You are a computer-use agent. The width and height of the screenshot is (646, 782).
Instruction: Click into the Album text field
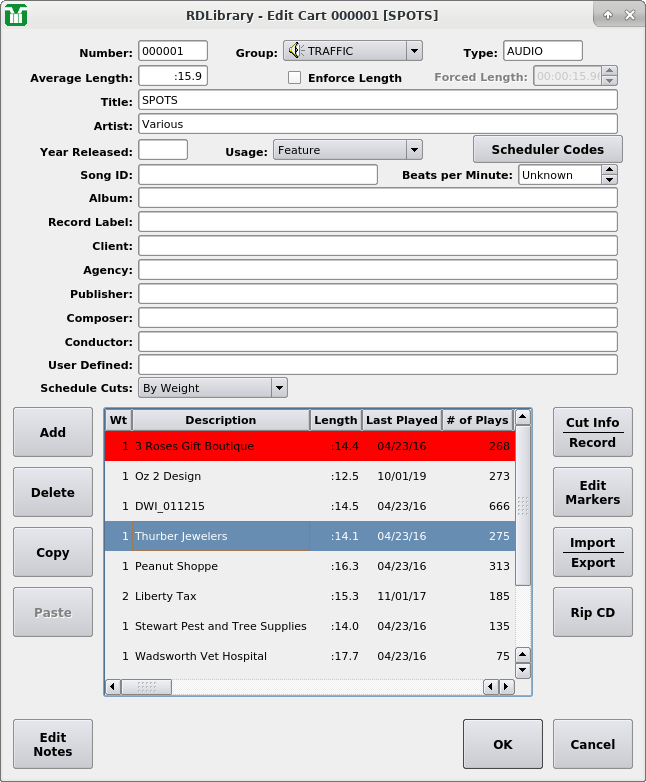377,198
